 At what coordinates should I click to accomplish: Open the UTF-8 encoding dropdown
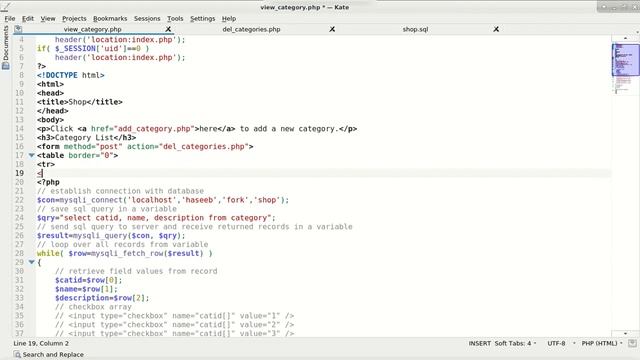click(x=561, y=343)
